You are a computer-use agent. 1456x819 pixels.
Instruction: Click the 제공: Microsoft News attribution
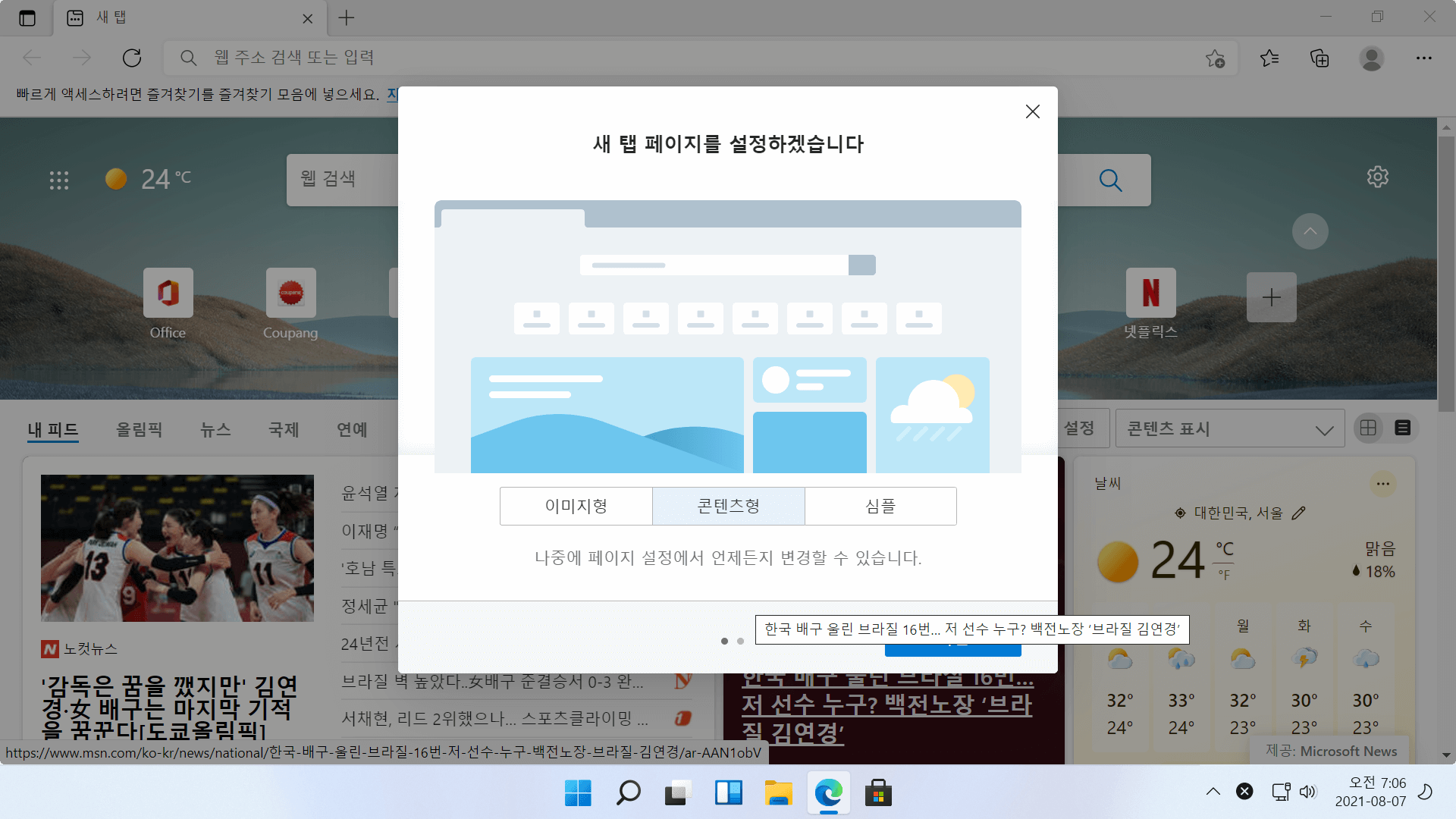(x=1331, y=751)
